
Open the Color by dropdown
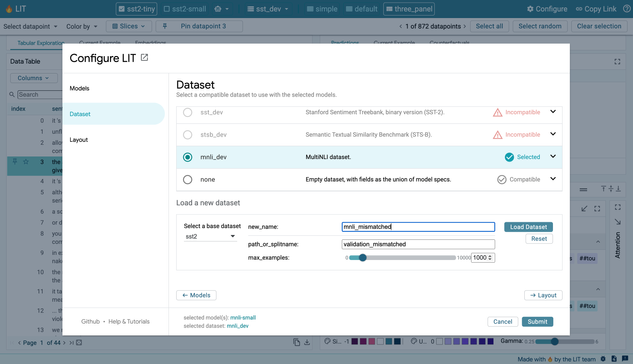pos(82,26)
